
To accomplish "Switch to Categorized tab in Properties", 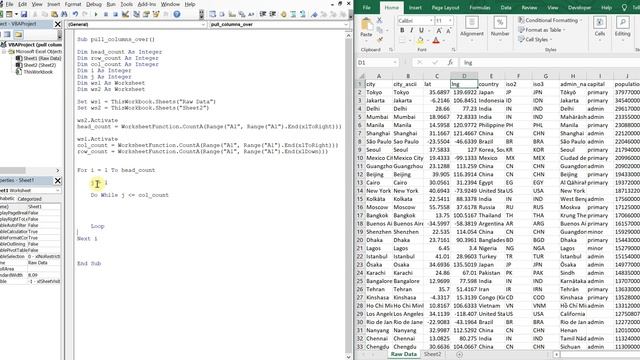I will [x=29, y=199].
